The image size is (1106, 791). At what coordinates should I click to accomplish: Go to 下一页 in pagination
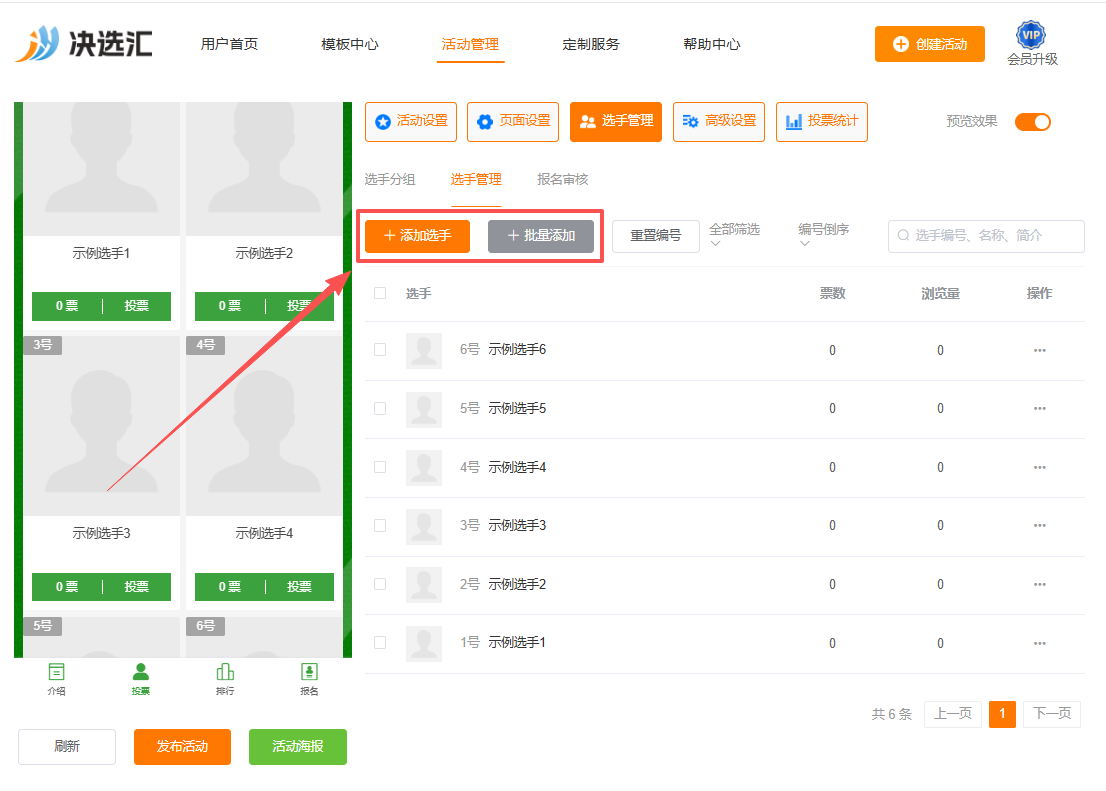1052,714
